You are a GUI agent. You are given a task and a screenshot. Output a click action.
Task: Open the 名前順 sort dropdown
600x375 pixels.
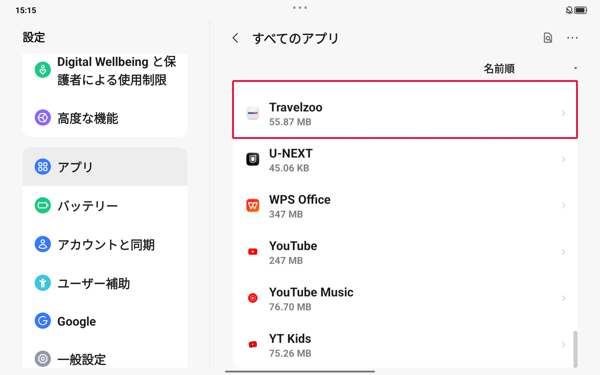pos(530,68)
